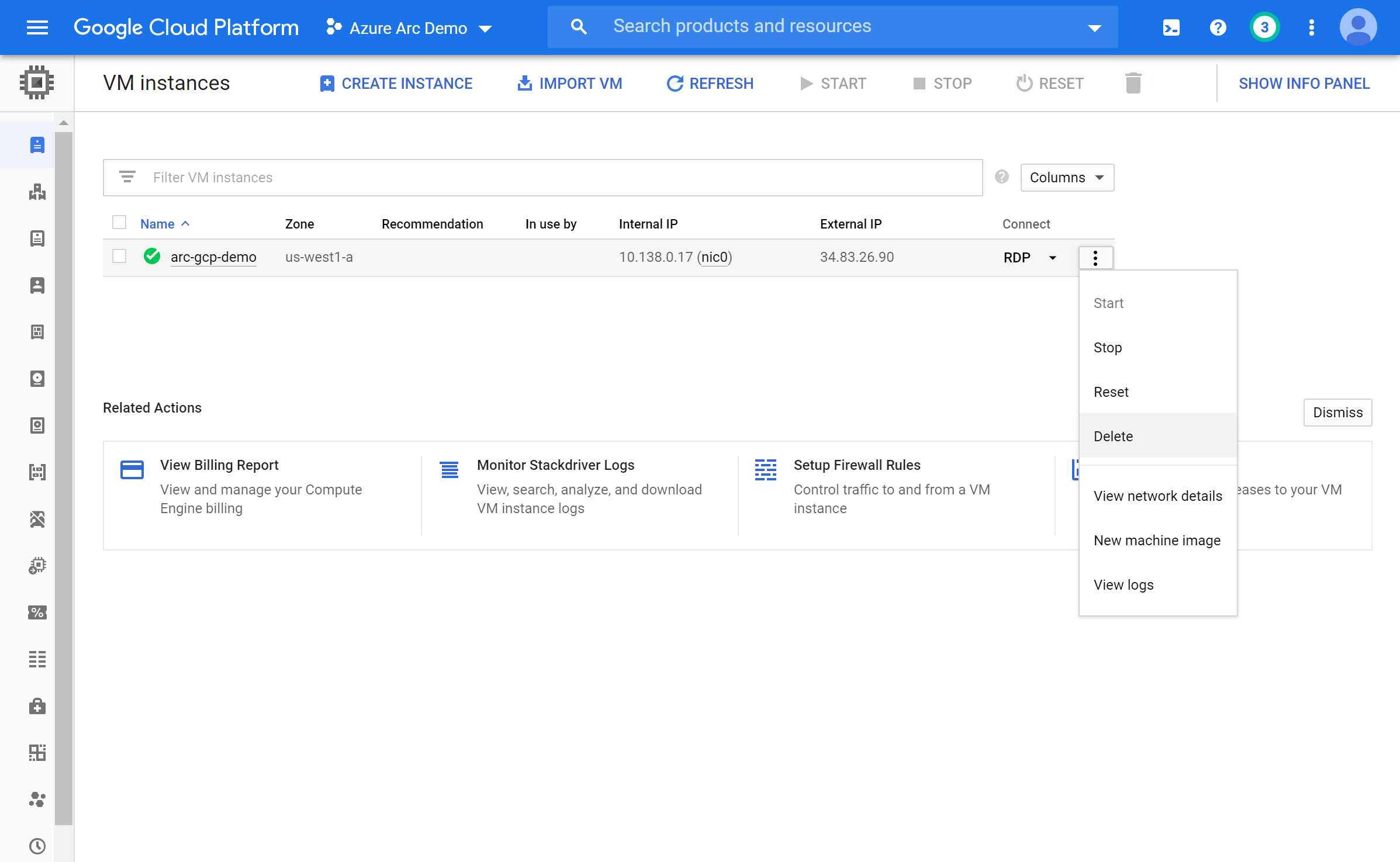Toggle the select-all instances checkbox
Image resolution: width=1400 pixels, height=862 pixels.
pyautogui.click(x=119, y=223)
